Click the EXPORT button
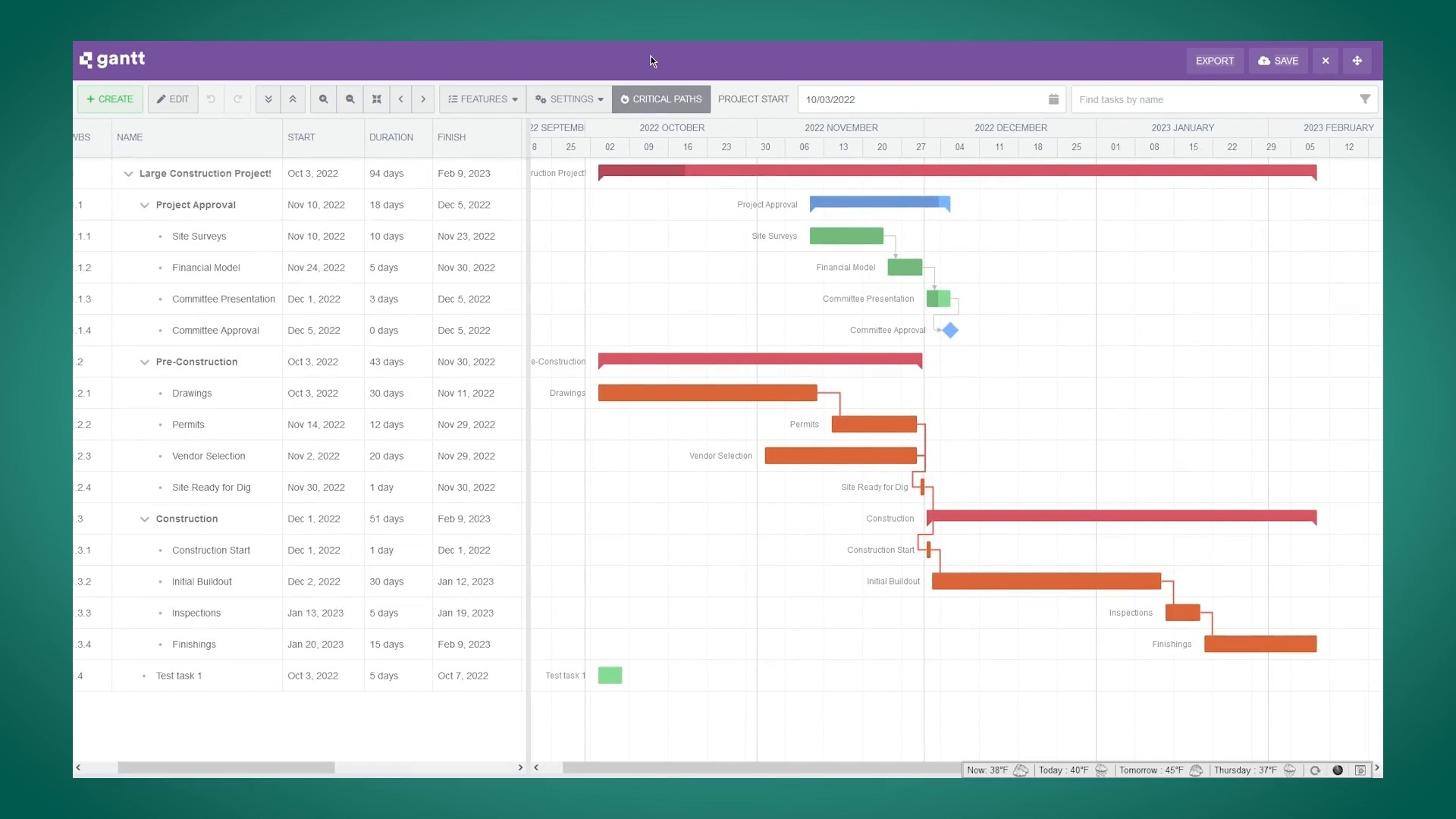This screenshot has width=1456, height=819. 1215,61
